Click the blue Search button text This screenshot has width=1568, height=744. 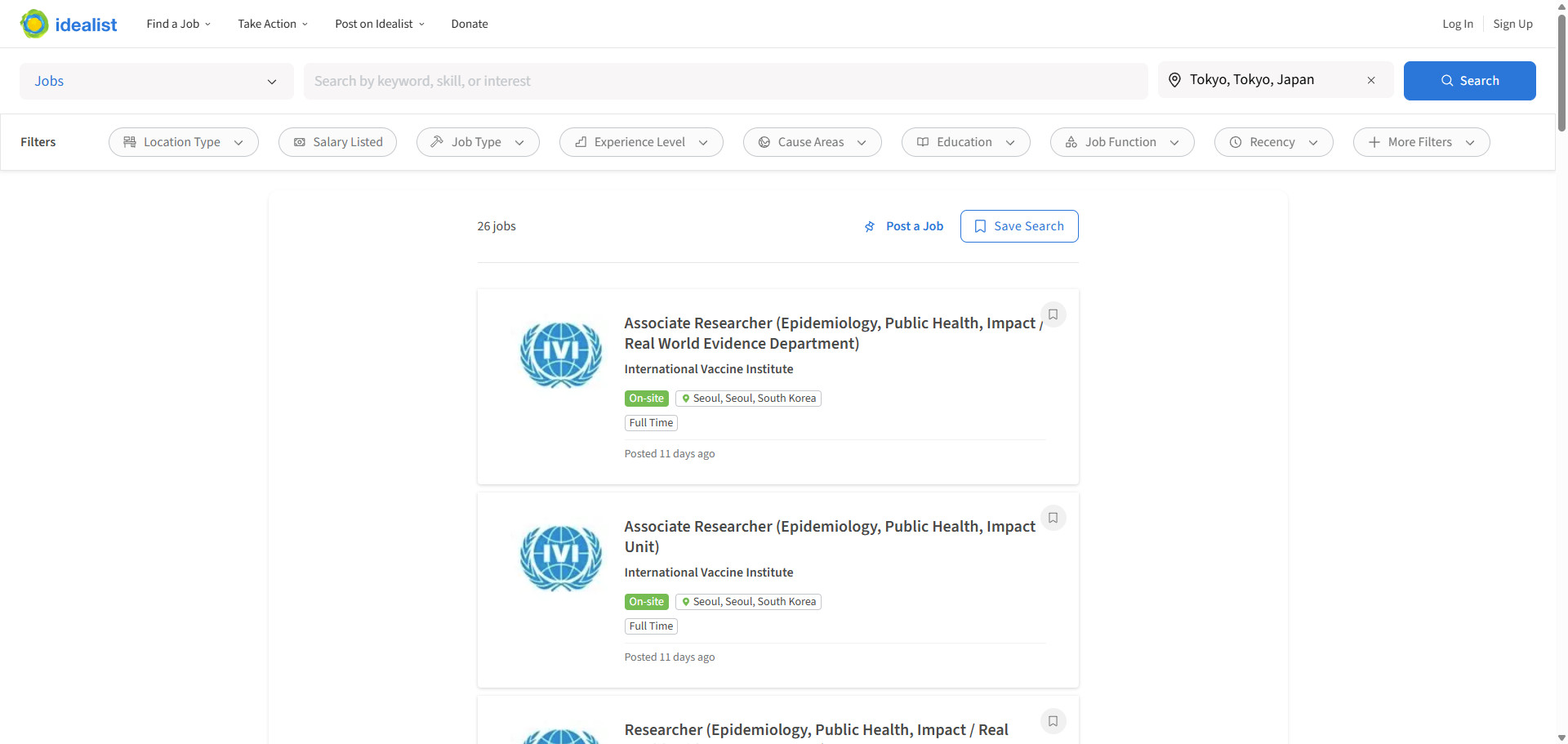click(x=1479, y=81)
